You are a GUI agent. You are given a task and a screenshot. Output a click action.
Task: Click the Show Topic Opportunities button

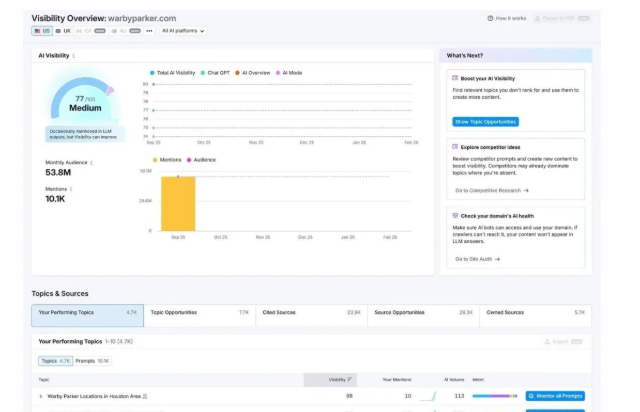coord(485,122)
